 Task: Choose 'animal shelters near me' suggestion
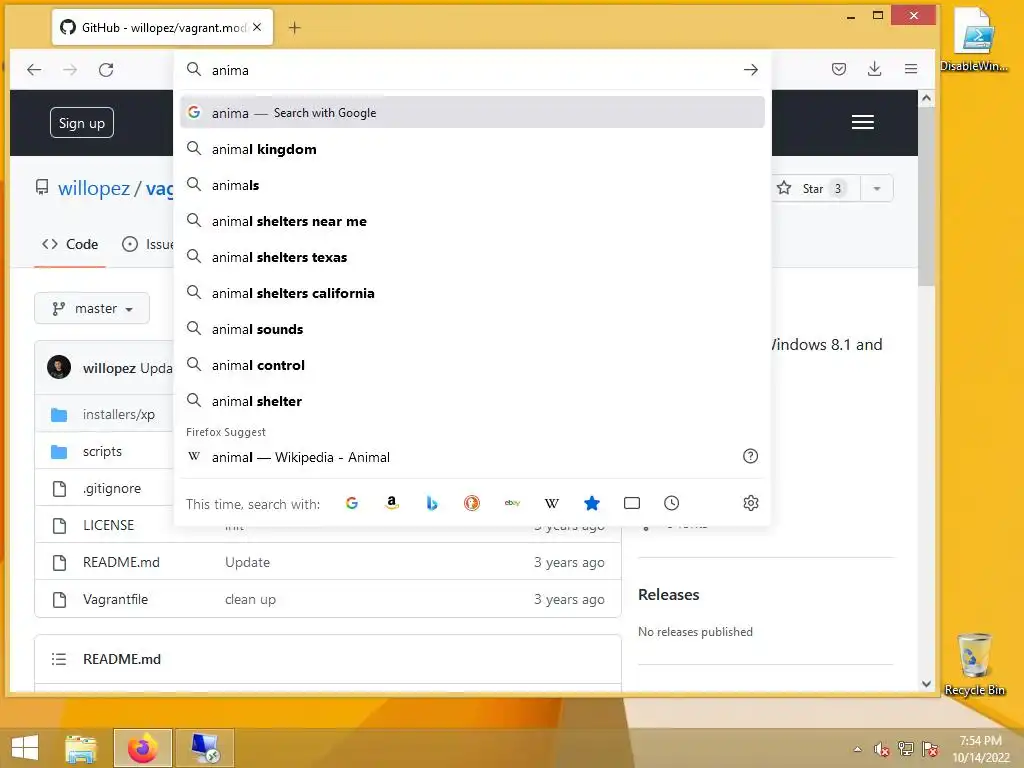472,221
